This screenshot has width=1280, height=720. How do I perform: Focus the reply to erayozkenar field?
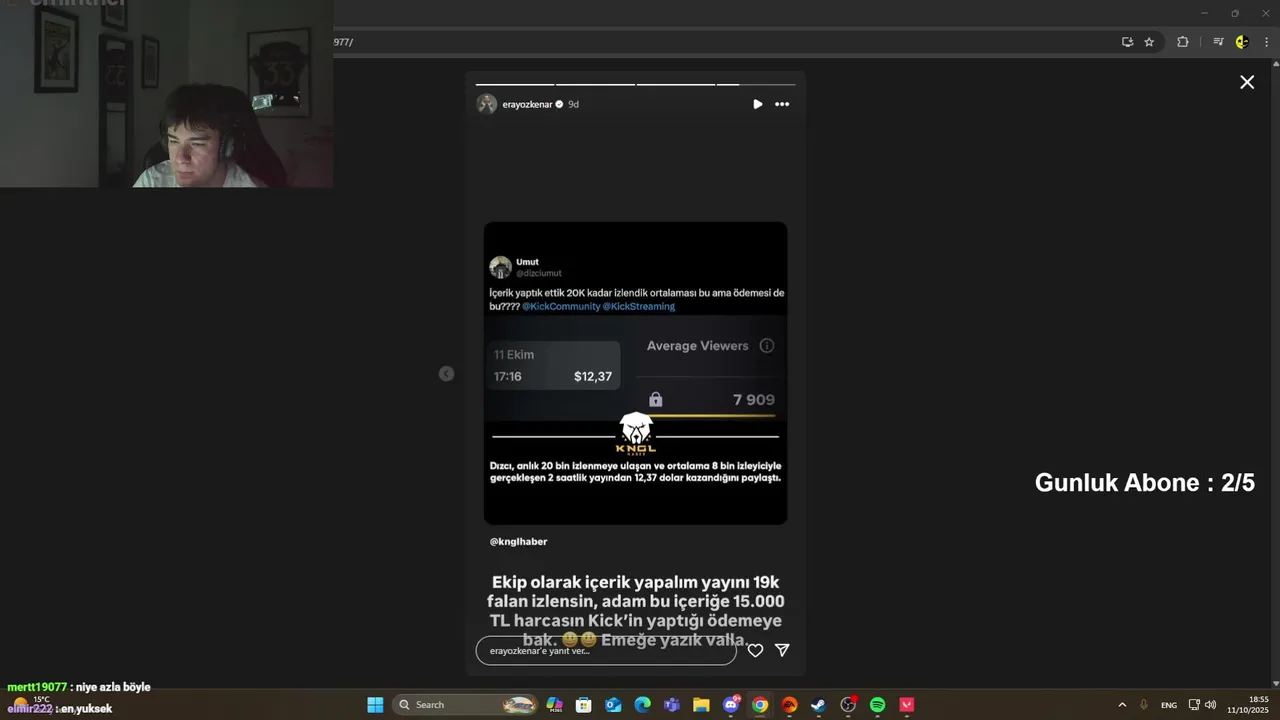pyautogui.click(x=606, y=650)
